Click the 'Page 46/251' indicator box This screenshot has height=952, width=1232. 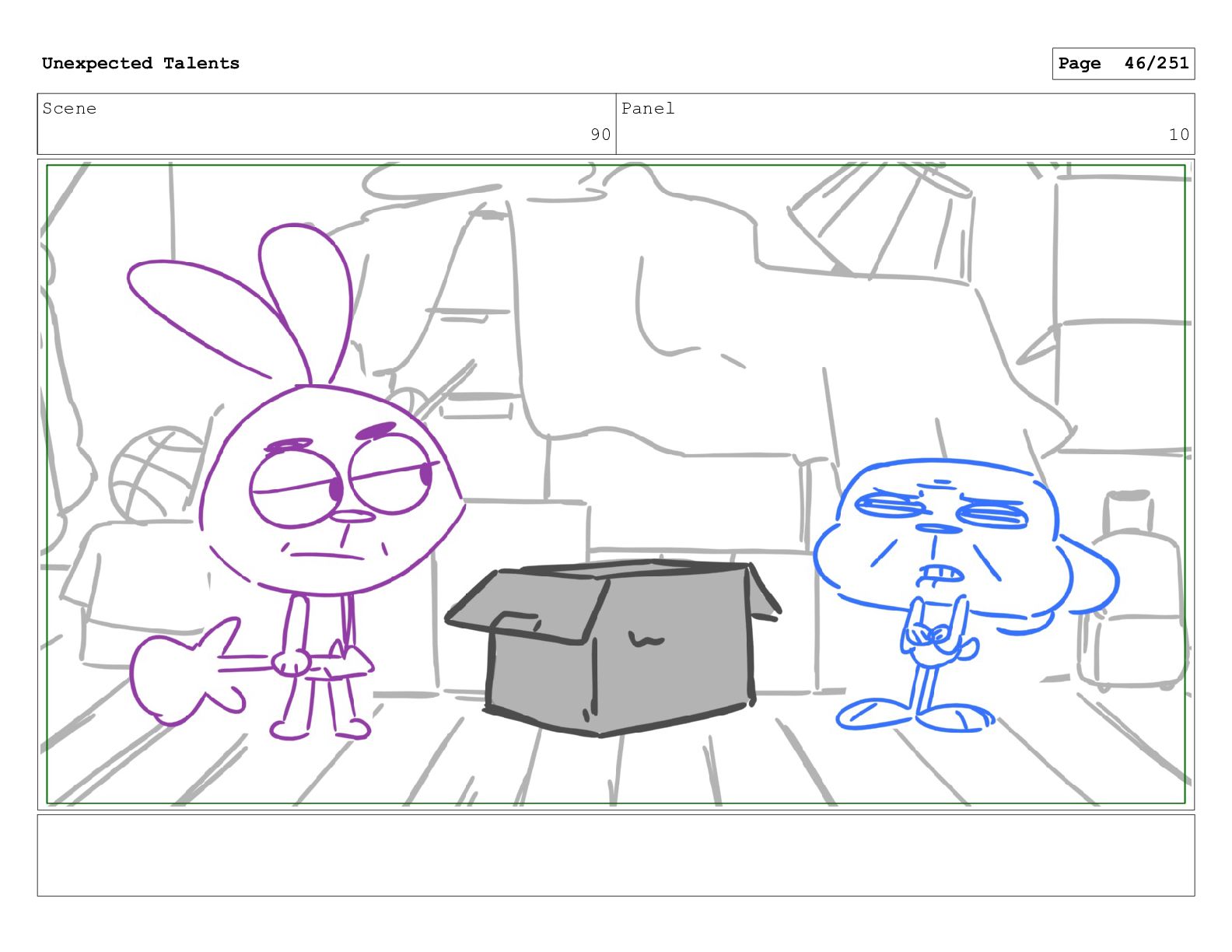1123,64
